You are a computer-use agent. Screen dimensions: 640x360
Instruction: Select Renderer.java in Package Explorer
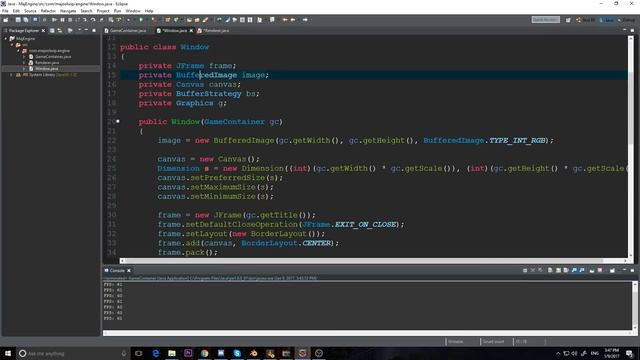click(x=47, y=63)
